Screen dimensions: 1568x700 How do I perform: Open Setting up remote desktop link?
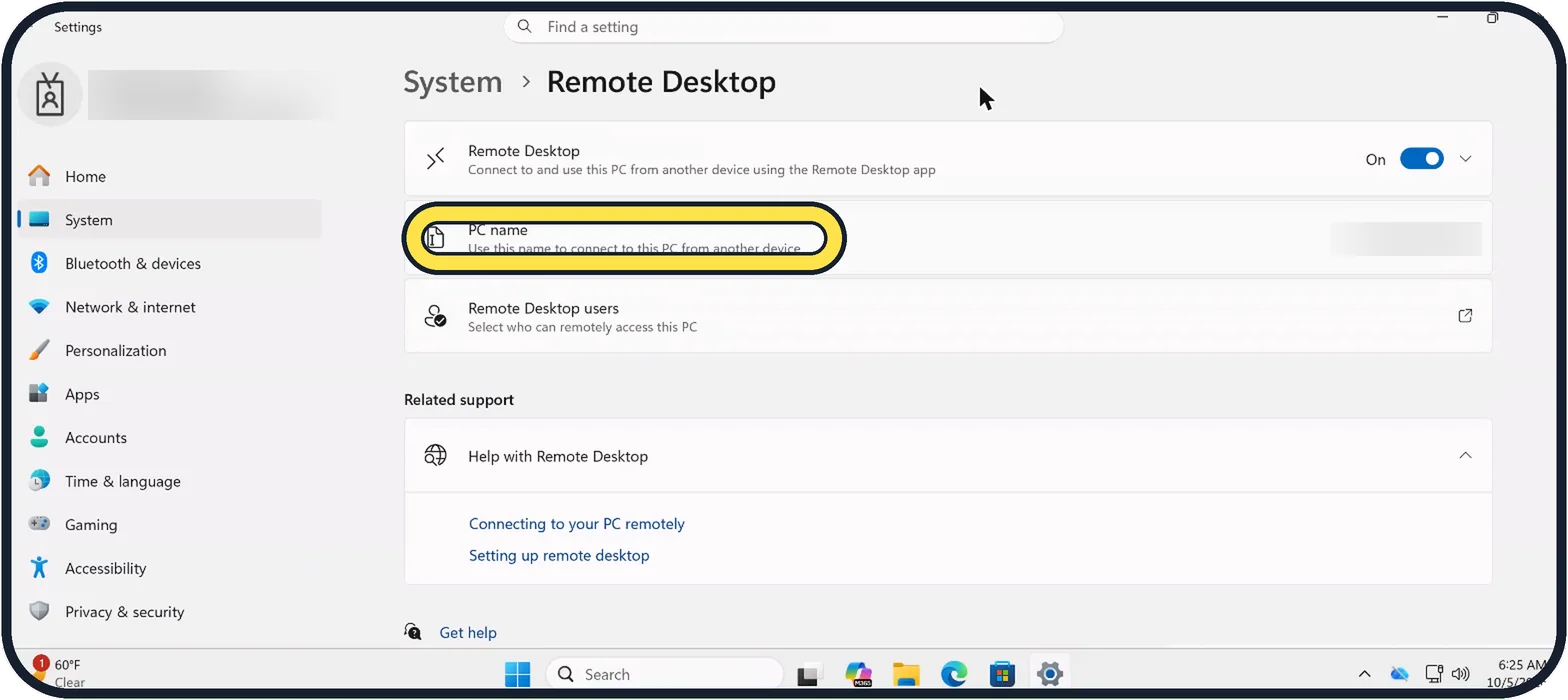coord(559,555)
